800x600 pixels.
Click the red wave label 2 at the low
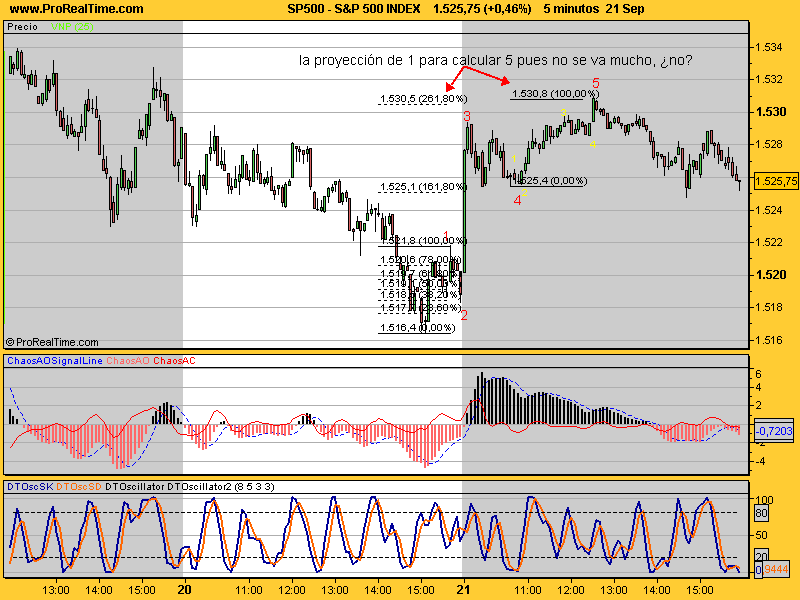pos(464,315)
